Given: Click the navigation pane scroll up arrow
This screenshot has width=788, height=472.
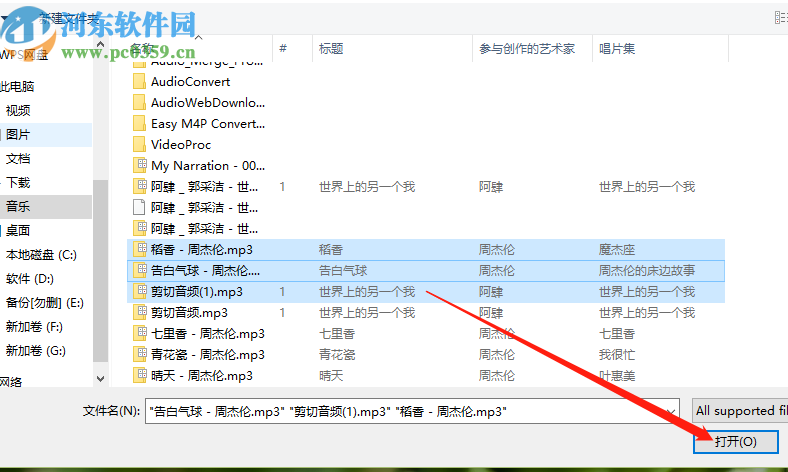Looking at the screenshot, I should coord(101,45).
